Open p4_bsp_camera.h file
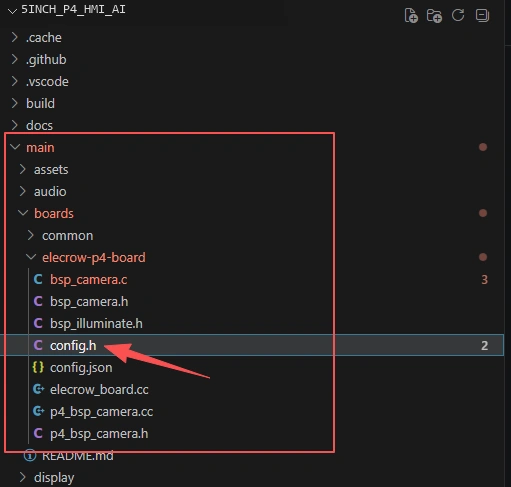This screenshot has width=511, height=487. [x=99, y=434]
